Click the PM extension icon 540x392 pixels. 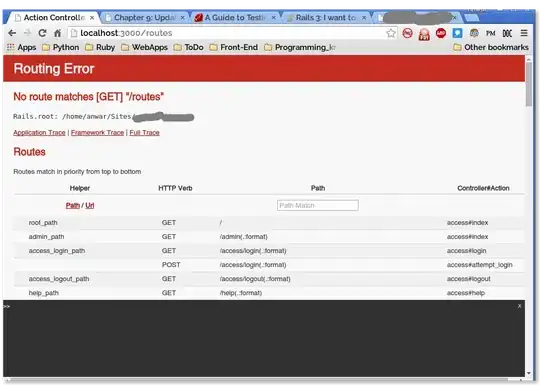point(490,33)
